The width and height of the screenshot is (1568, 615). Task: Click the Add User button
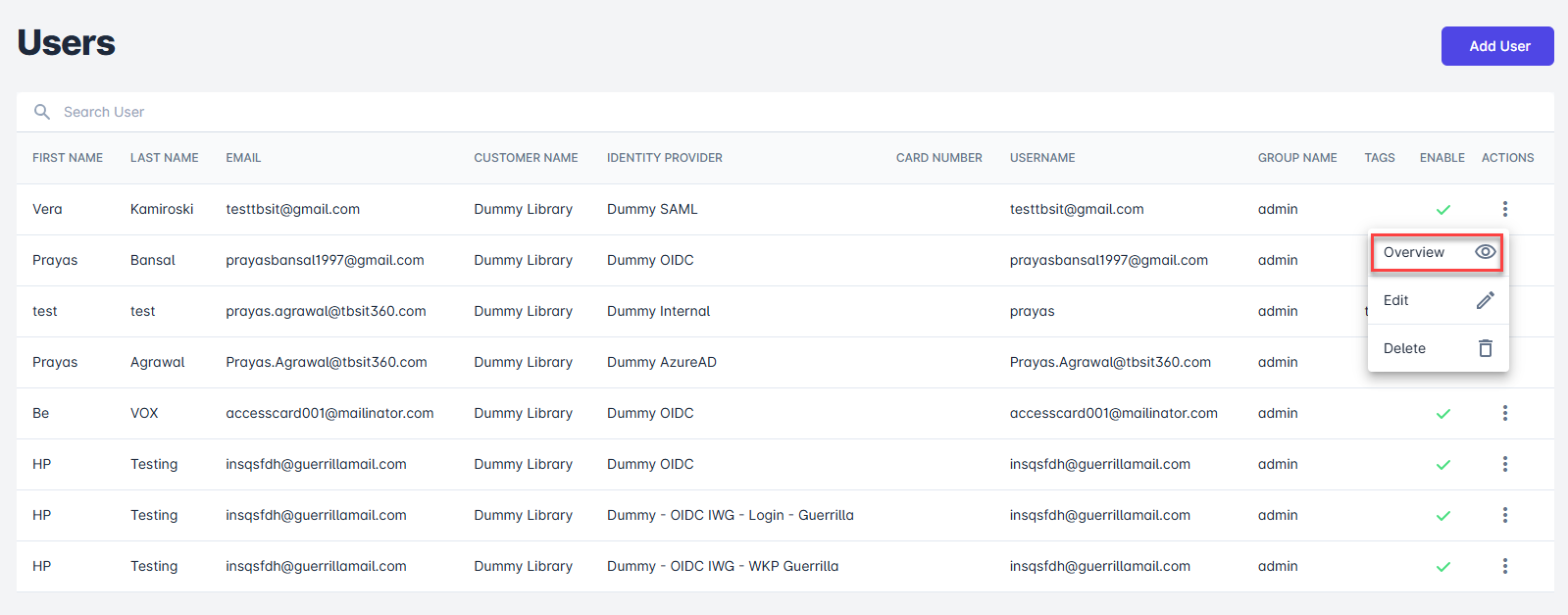coord(1497,46)
